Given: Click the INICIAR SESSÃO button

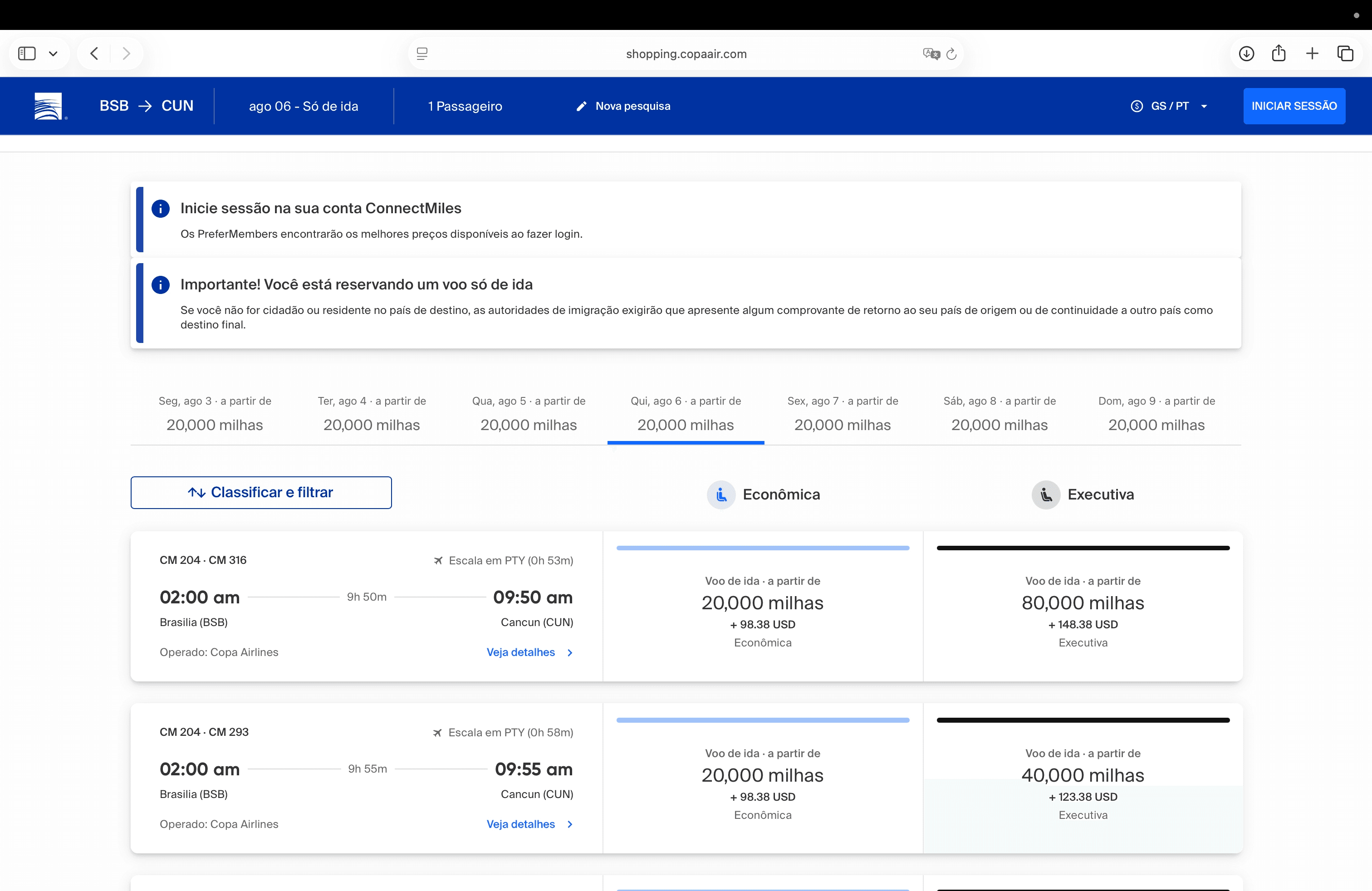Looking at the screenshot, I should pyautogui.click(x=1294, y=106).
